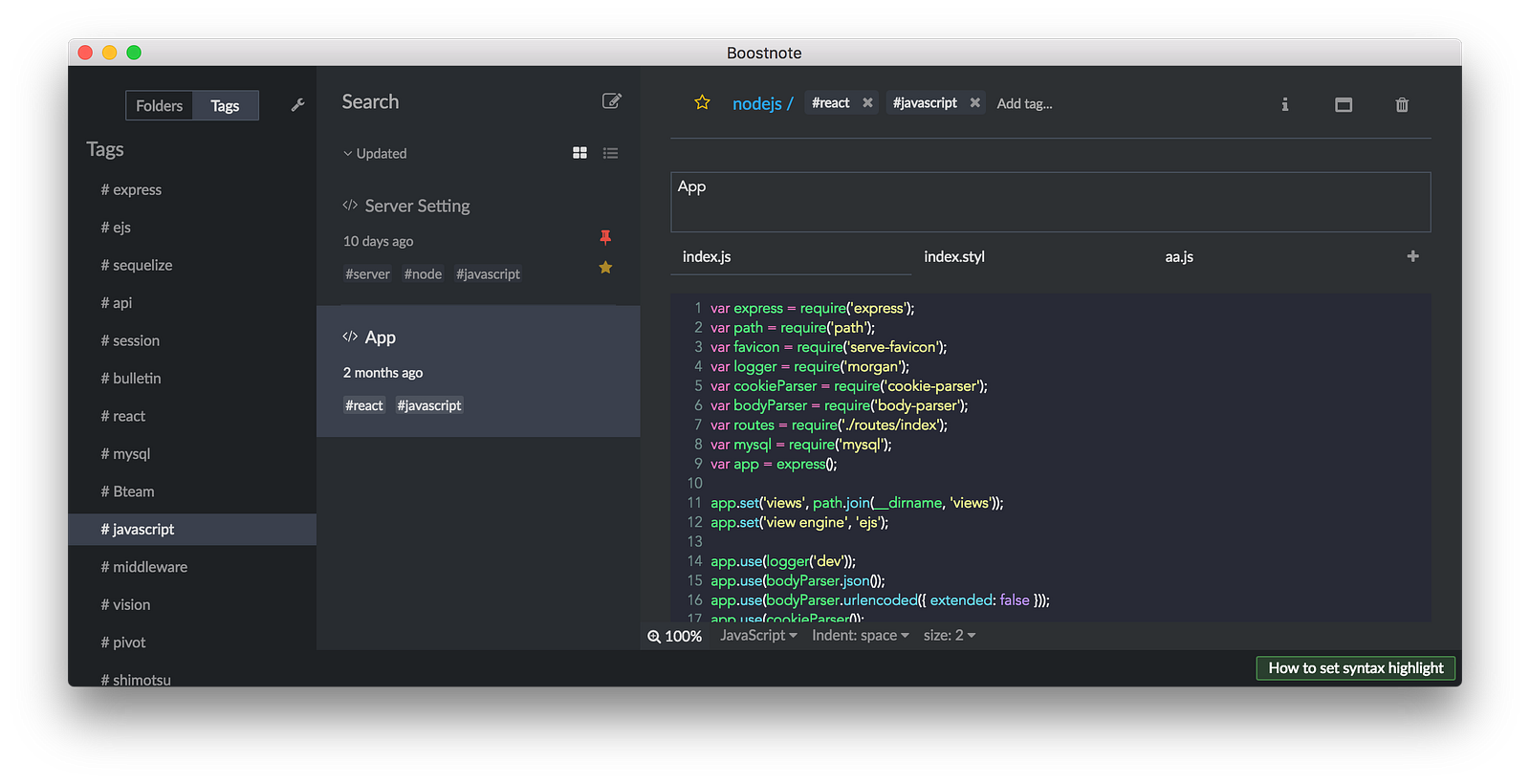Focus the Search field

tap(370, 101)
